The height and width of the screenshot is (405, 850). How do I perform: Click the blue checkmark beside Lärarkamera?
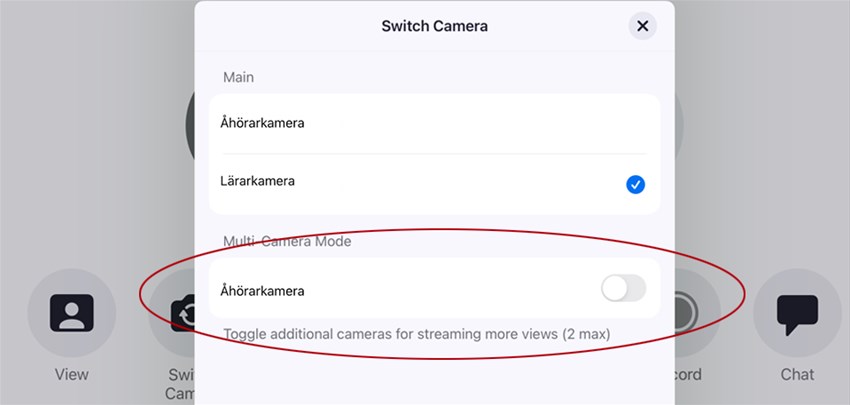(x=635, y=184)
